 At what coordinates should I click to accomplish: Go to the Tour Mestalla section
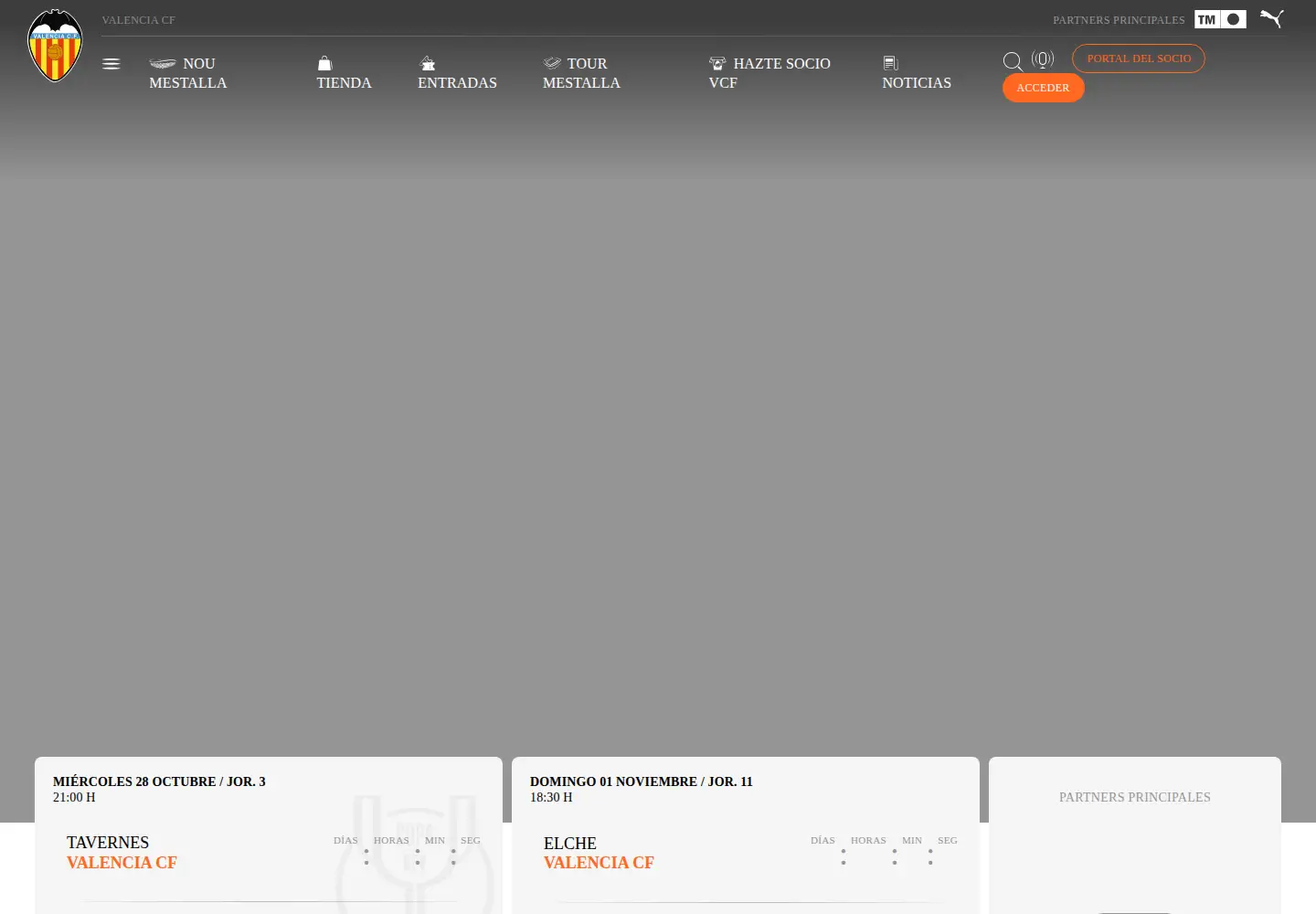pos(581,73)
